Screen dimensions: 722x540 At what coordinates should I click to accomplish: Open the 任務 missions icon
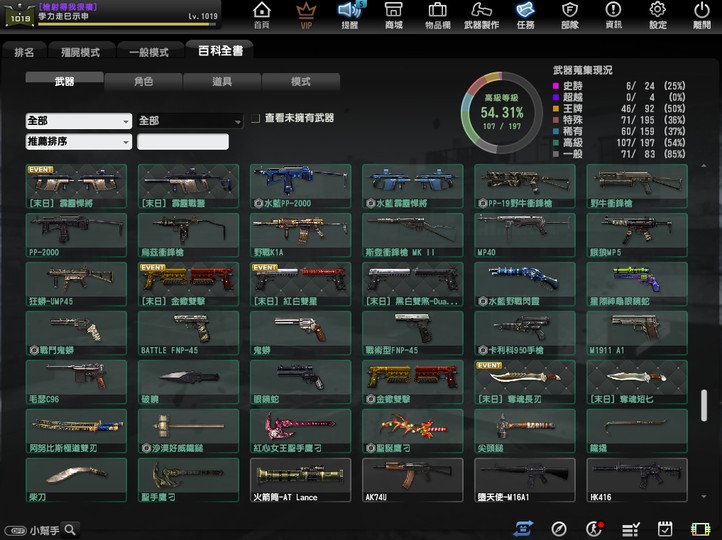[525, 15]
